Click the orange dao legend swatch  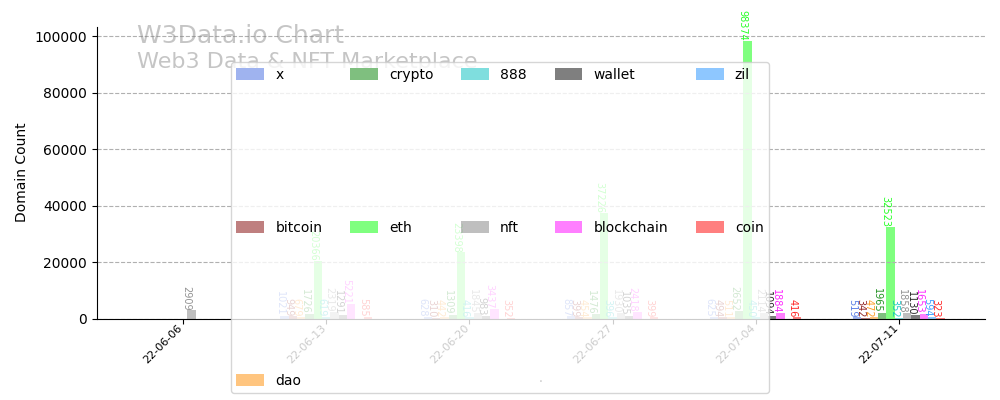[250, 380]
